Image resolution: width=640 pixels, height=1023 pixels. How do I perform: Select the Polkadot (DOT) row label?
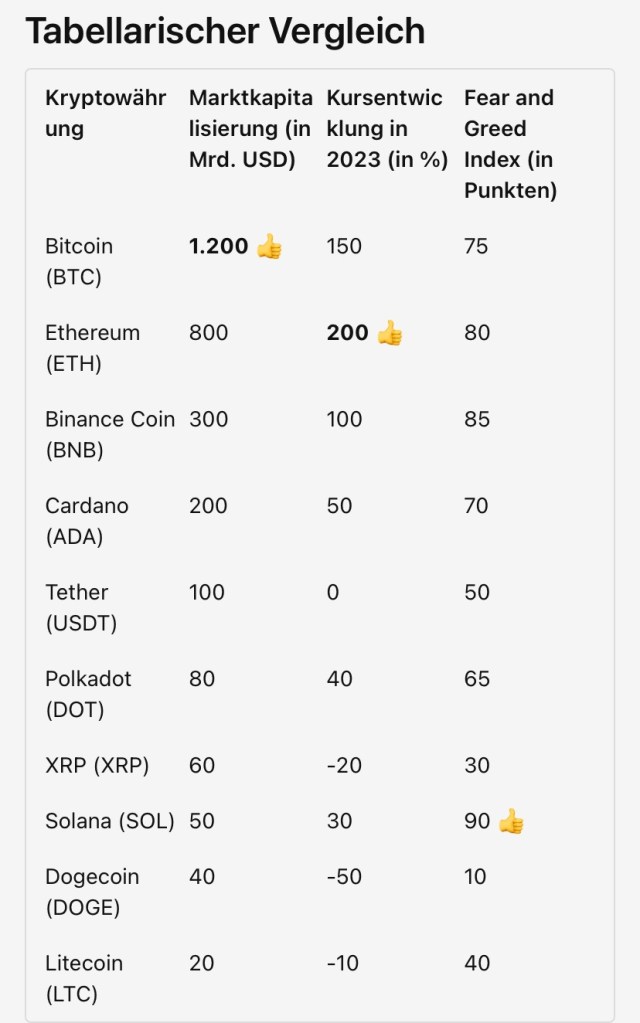point(89,694)
